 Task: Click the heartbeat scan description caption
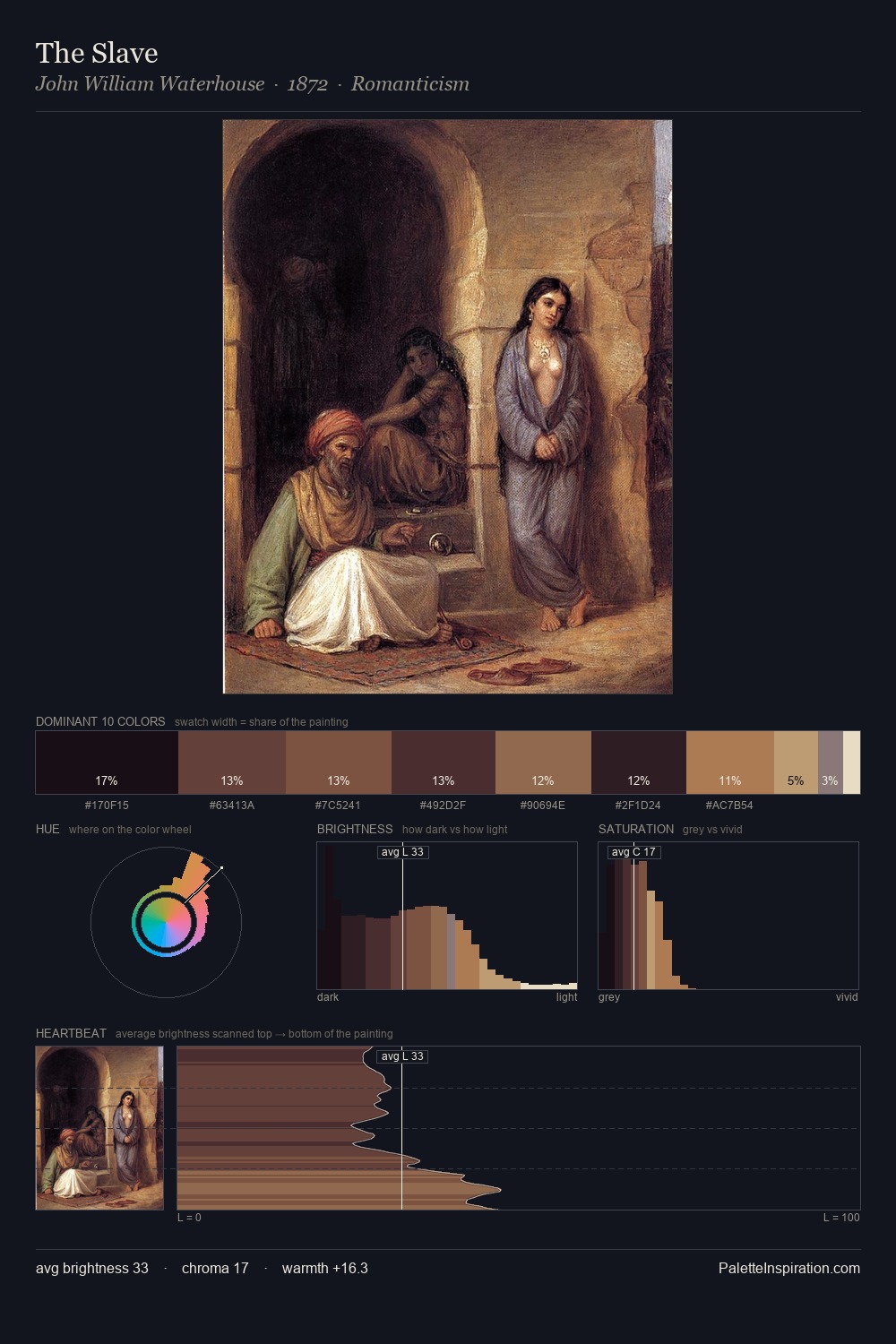(x=254, y=1034)
